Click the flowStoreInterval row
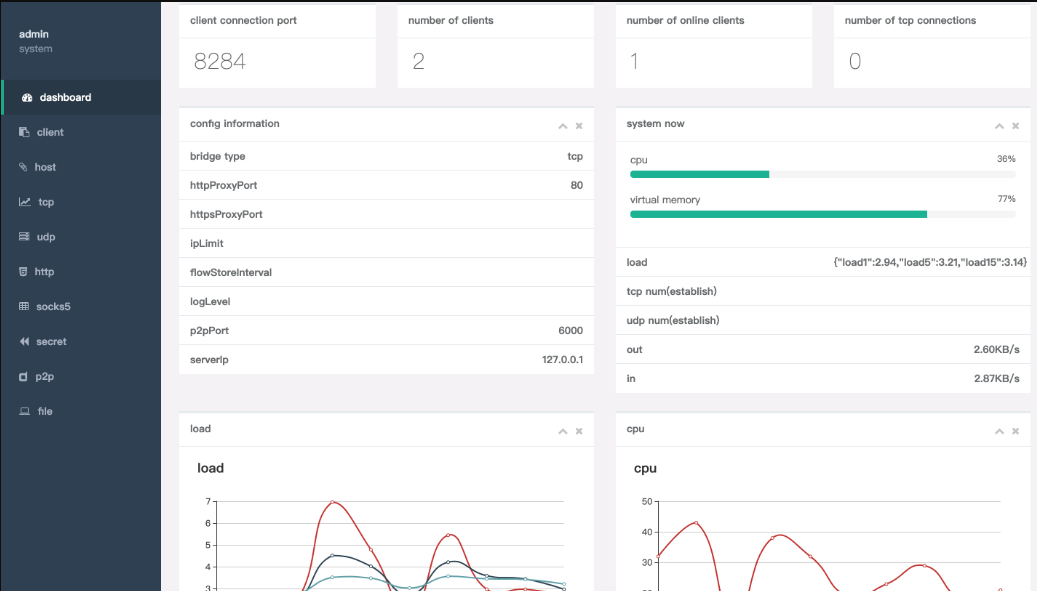This screenshot has width=1037, height=591. [386, 272]
